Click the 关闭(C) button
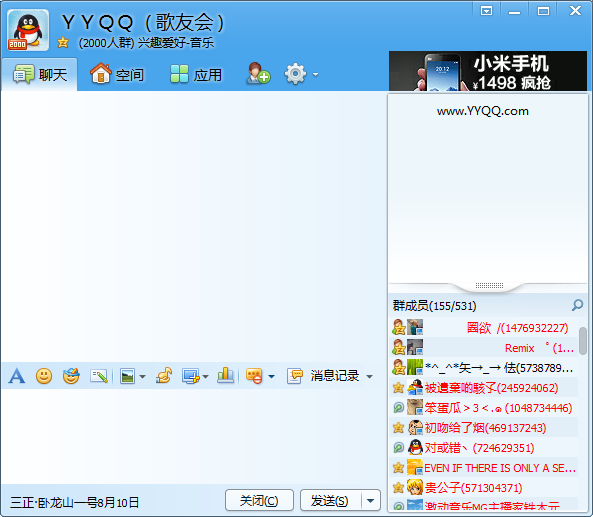The width and height of the screenshot is (593, 517). [259, 501]
